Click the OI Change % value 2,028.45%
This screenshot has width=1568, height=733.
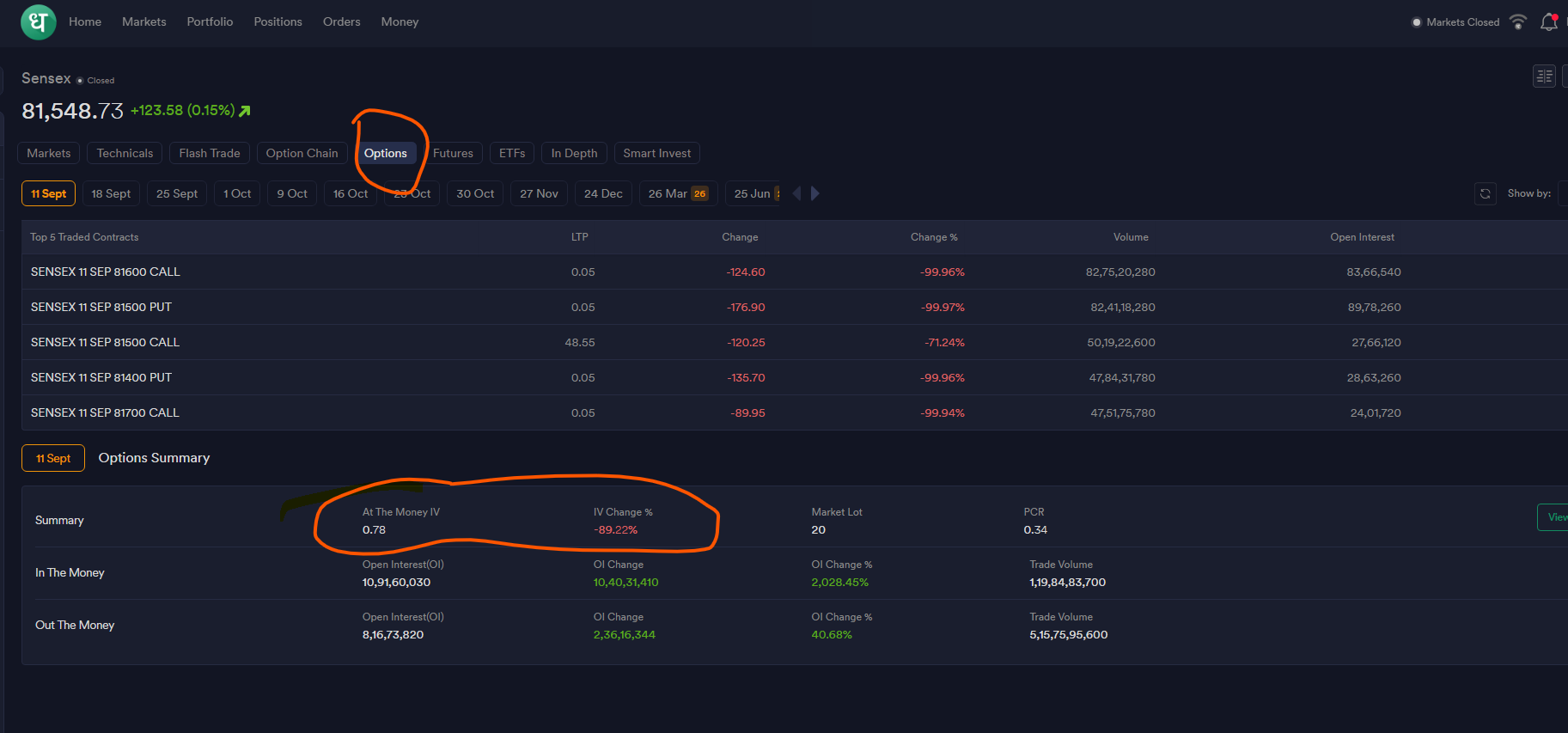840,583
